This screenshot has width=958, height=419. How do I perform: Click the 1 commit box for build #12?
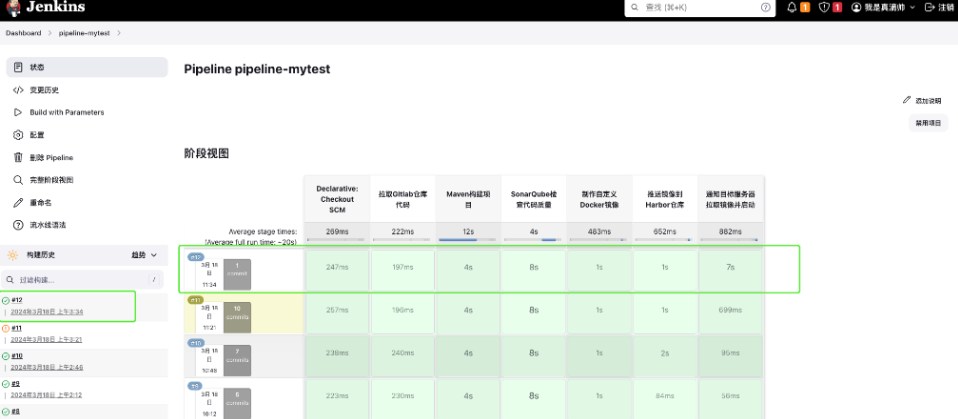[237, 274]
